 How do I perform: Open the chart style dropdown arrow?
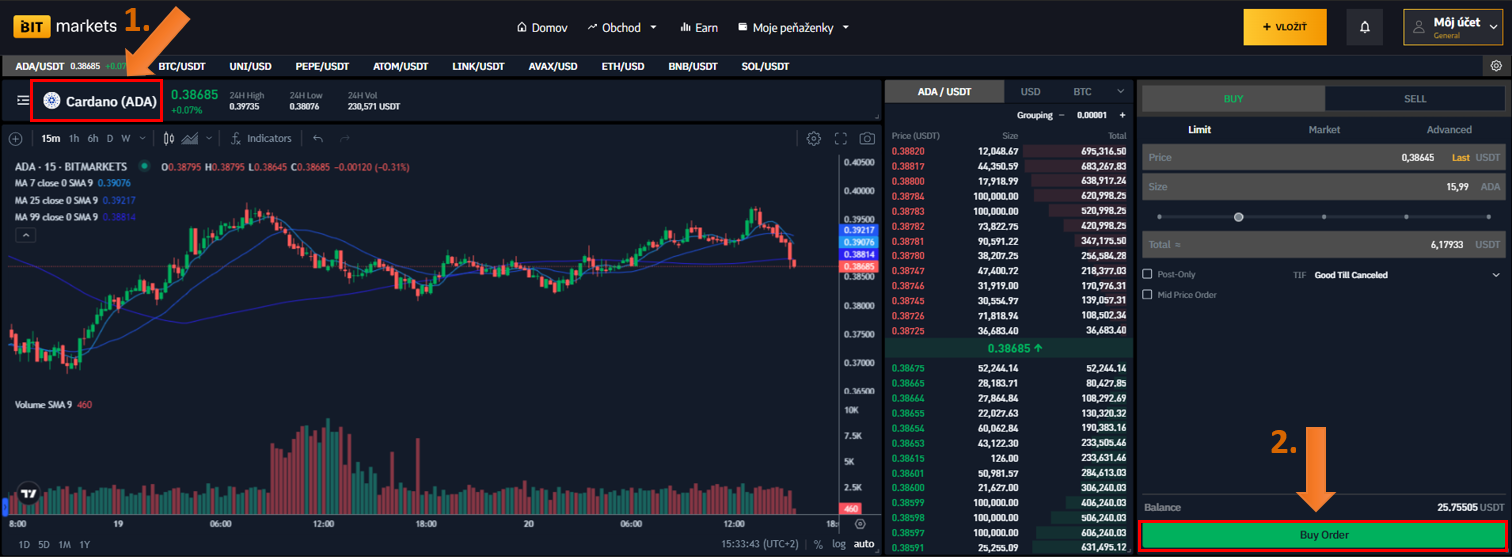pos(208,138)
